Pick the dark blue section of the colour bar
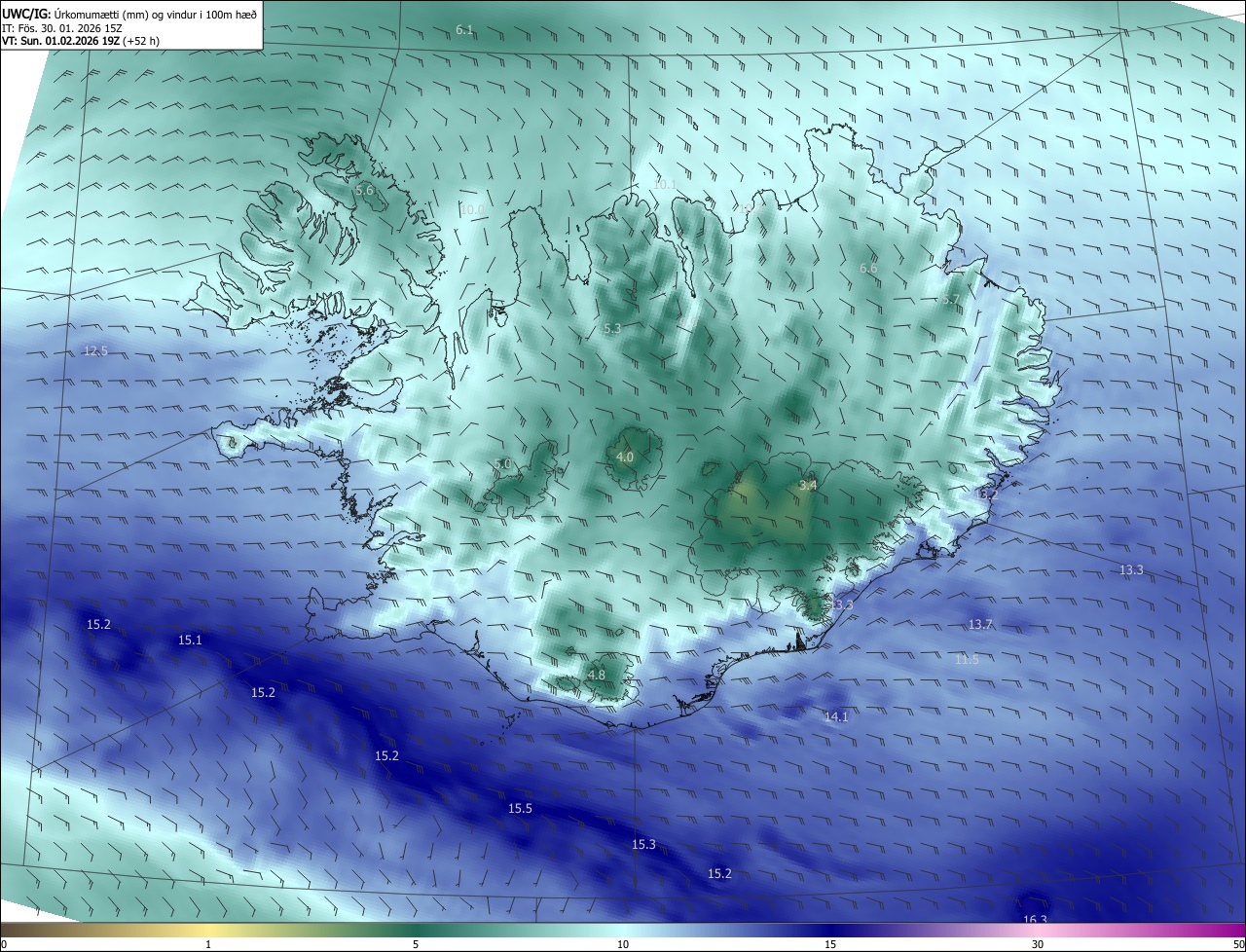 (x=830, y=930)
